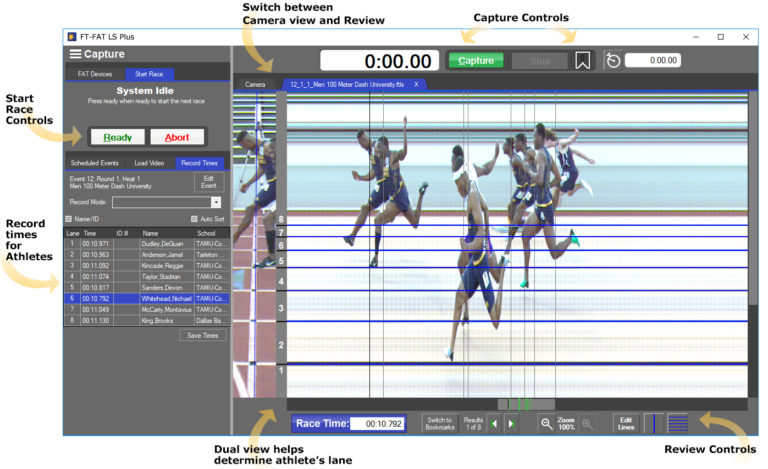Select the vertical line view icon
768x469 pixels.
point(653,424)
